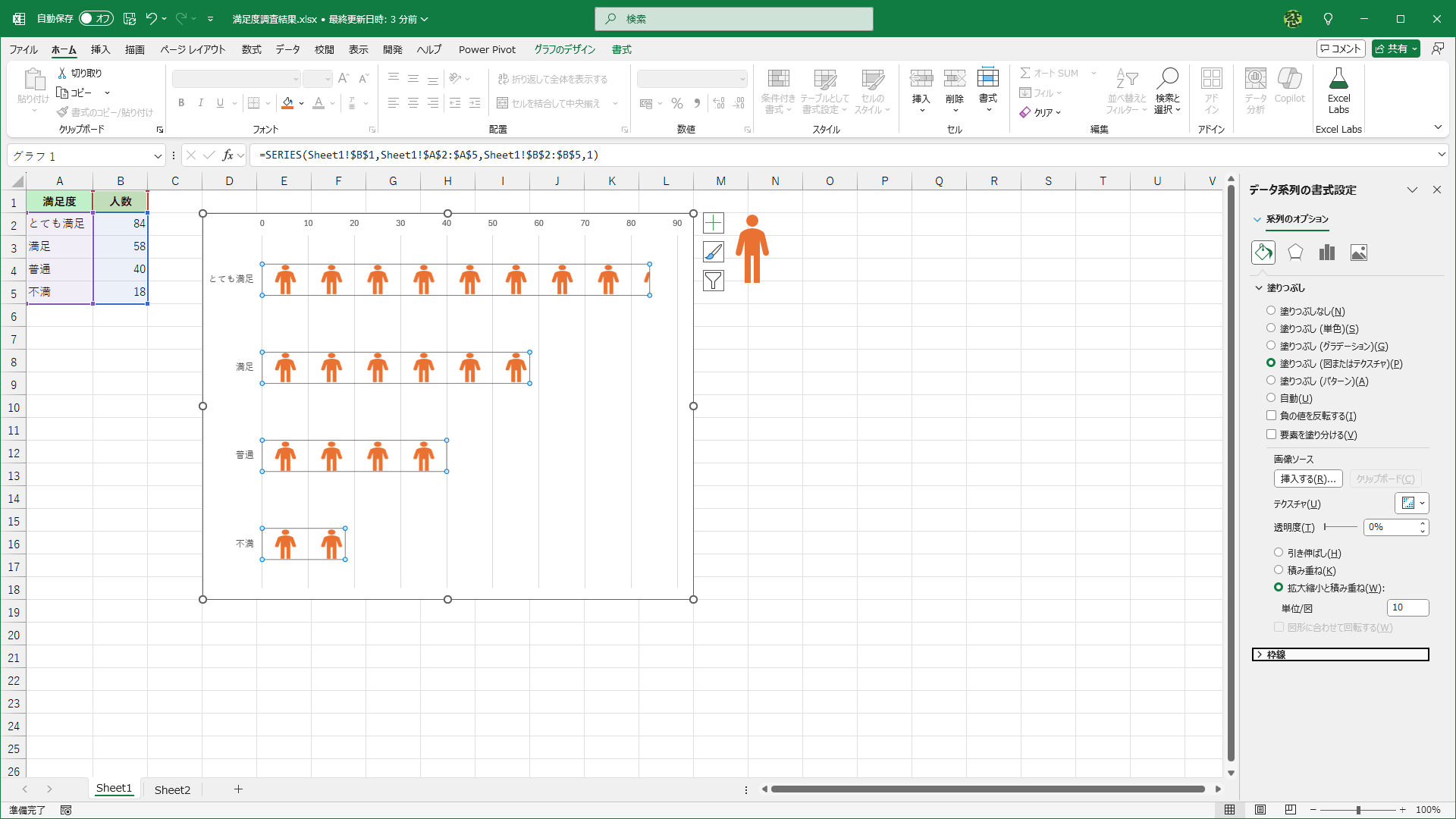Click the 透明度 slider
Image resolution: width=1456 pixels, height=819 pixels.
click(x=1340, y=527)
